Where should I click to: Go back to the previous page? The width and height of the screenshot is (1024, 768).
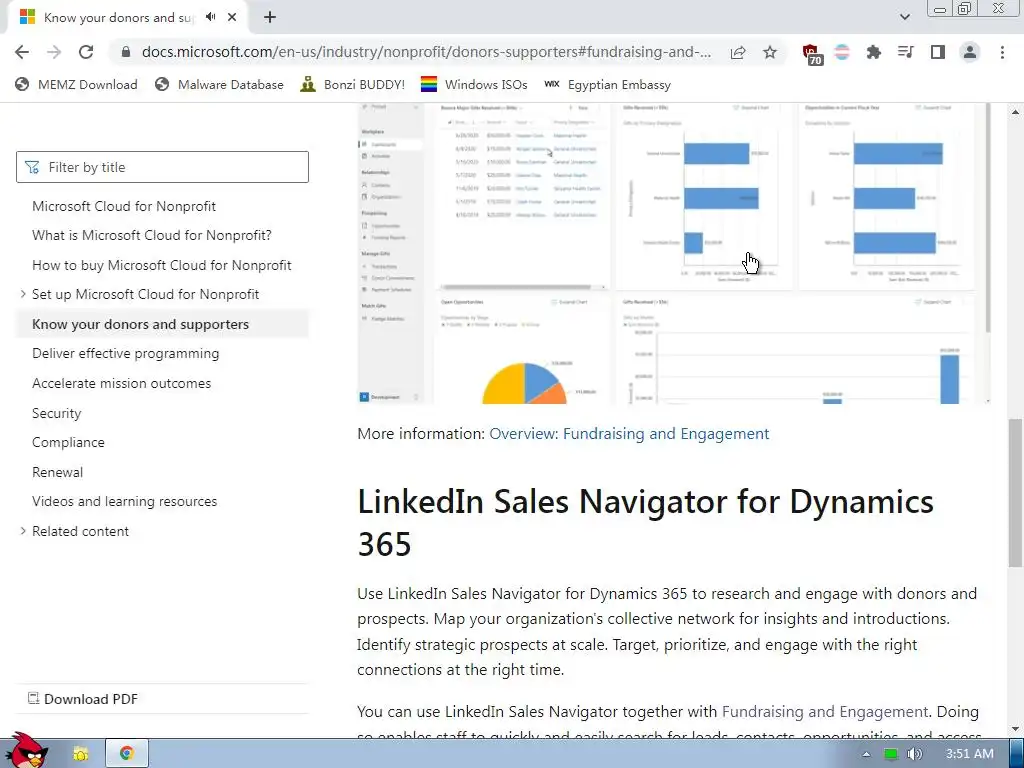(x=22, y=52)
